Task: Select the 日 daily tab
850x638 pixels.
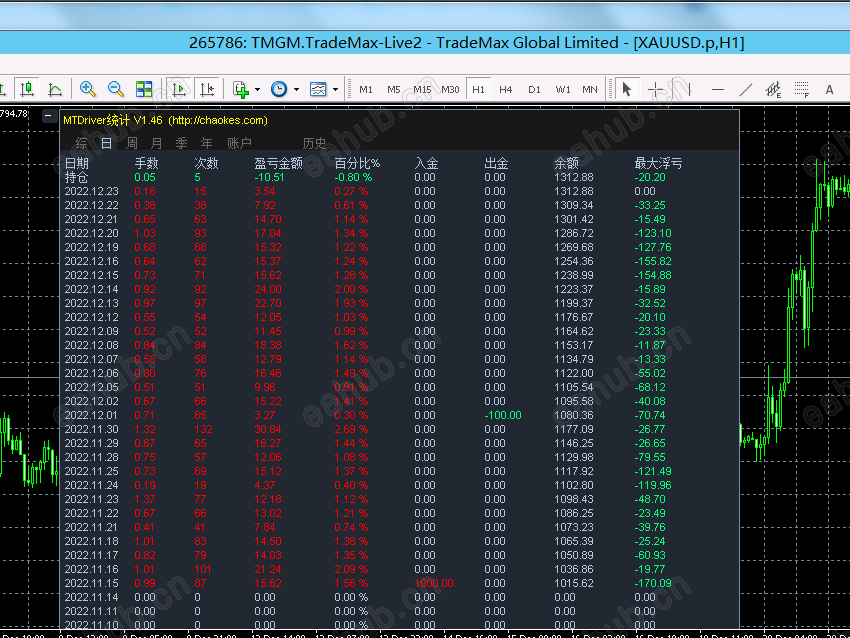Action: [106, 143]
